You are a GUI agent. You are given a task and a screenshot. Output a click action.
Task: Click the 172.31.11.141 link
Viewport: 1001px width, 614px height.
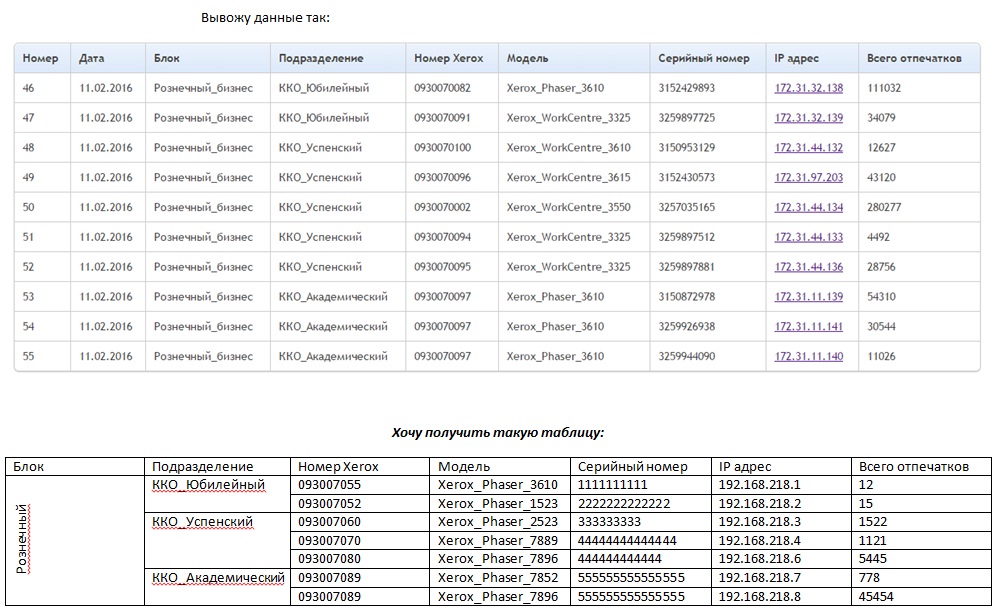coord(808,327)
